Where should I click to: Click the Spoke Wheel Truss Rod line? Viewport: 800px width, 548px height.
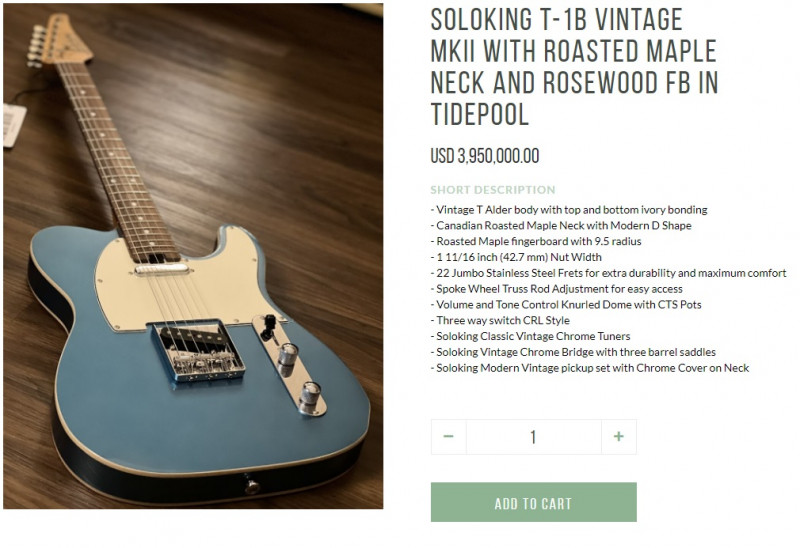[557, 289]
